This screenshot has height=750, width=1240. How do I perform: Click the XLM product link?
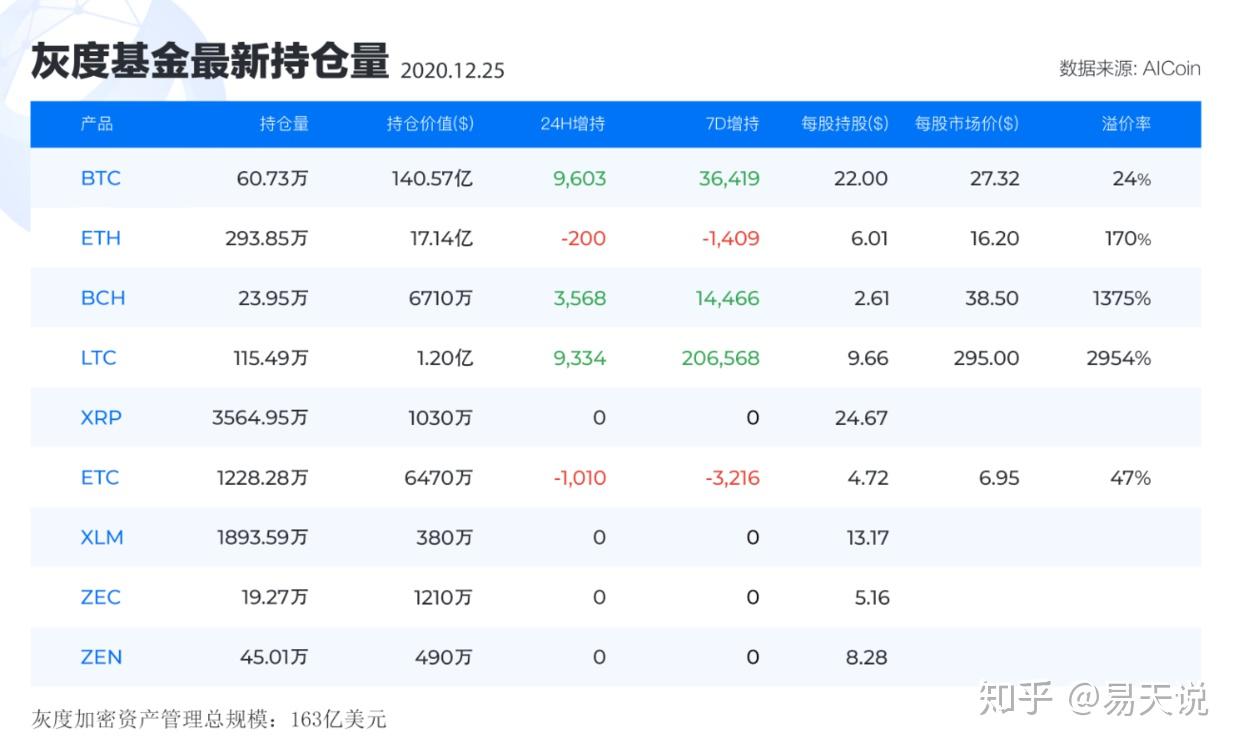[101, 537]
